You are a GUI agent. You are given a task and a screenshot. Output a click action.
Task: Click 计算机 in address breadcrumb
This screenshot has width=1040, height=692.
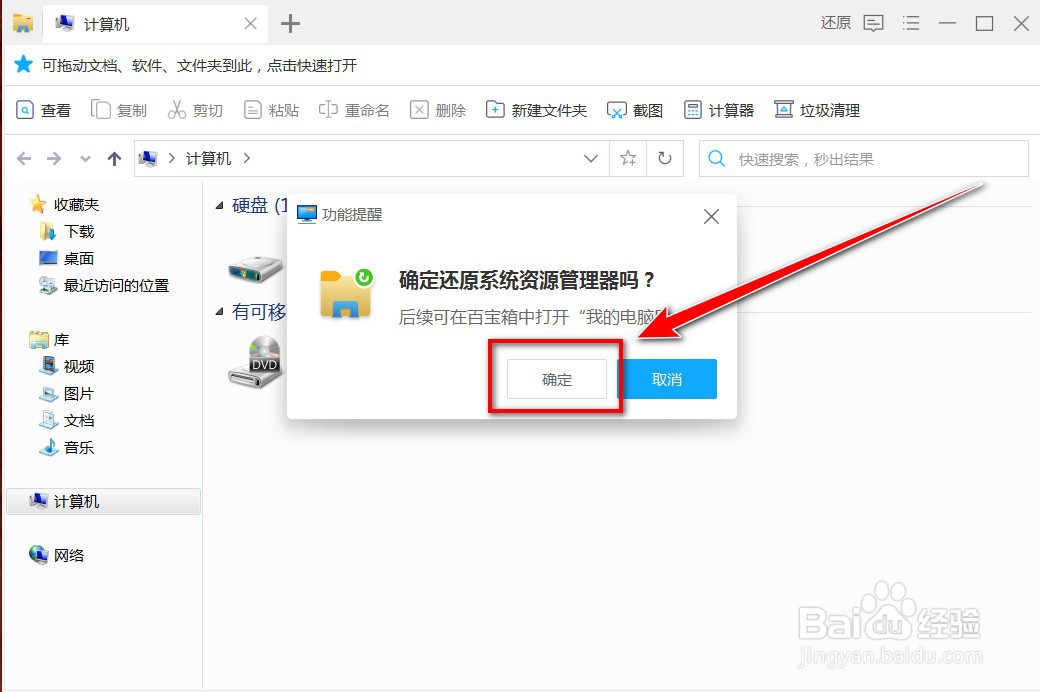click(208, 159)
